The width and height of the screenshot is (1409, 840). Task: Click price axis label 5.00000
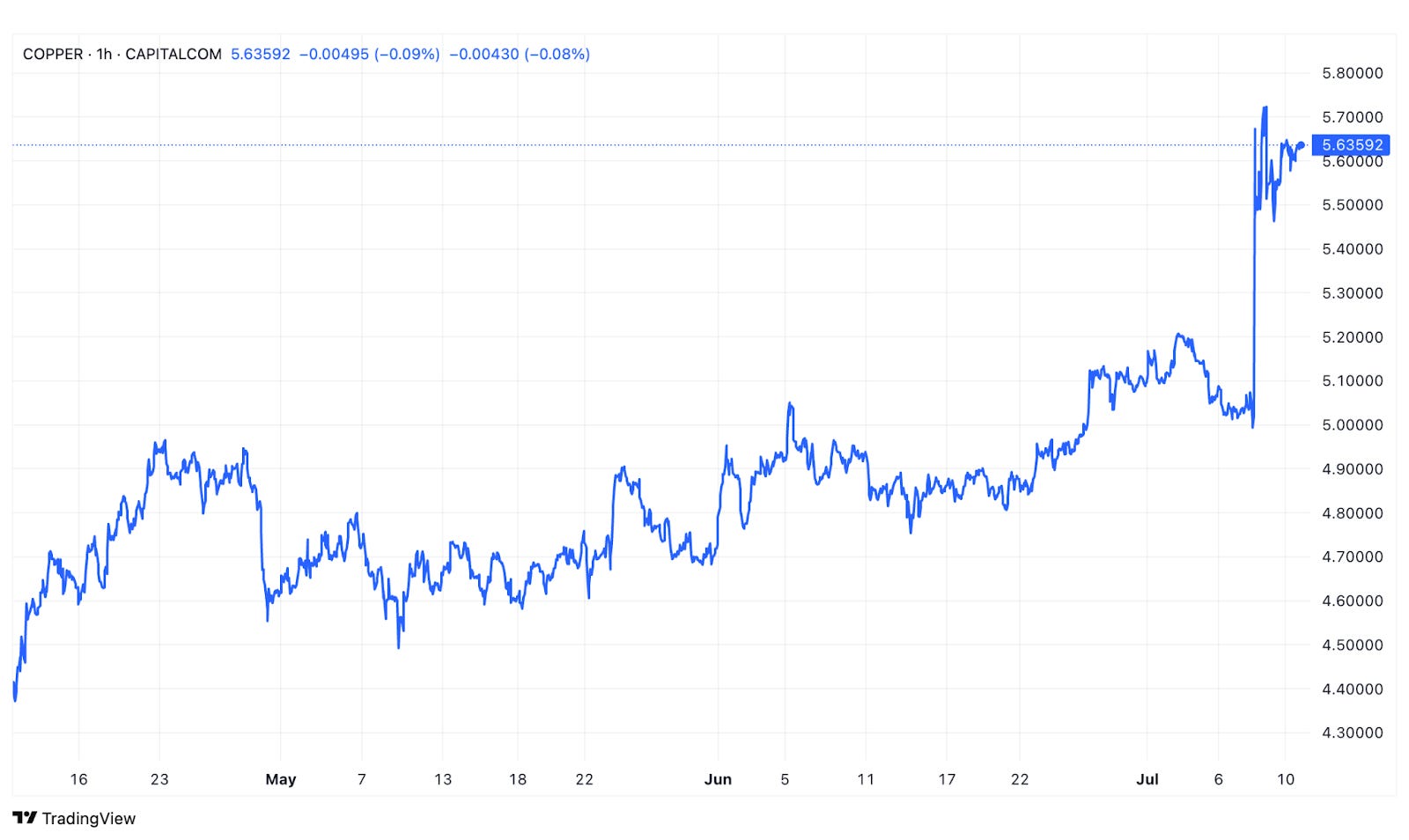click(x=1353, y=425)
